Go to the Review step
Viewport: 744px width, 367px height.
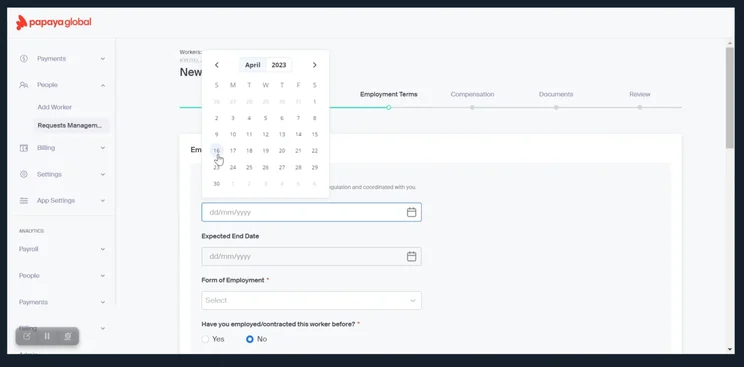pyautogui.click(x=640, y=94)
